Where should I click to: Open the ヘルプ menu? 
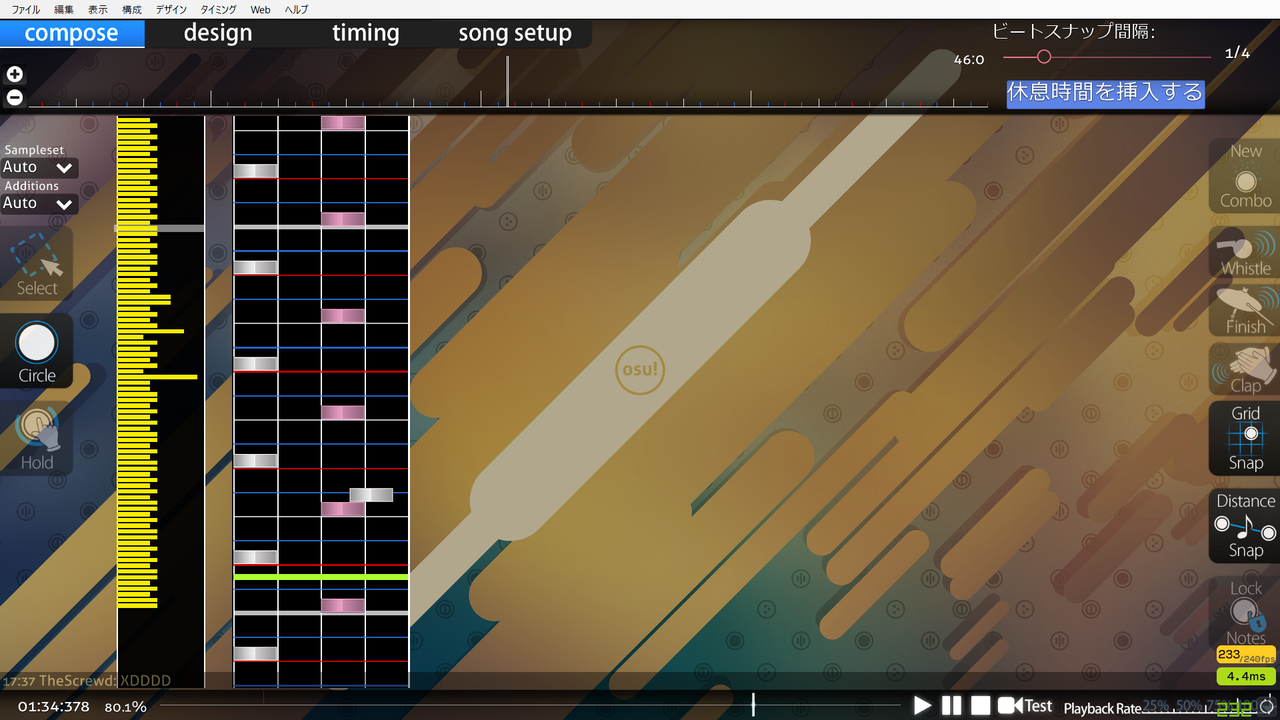click(296, 9)
